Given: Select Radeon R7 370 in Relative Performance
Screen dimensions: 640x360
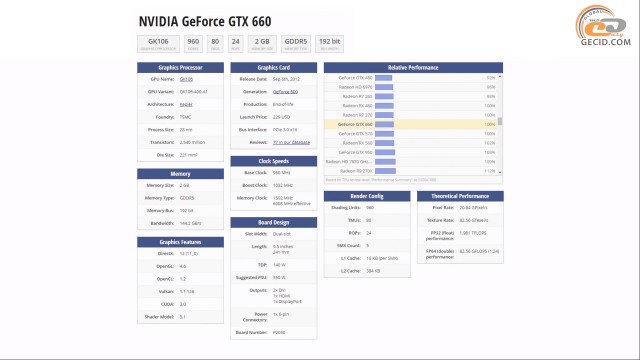Looking at the screenshot, I should pyautogui.click(x=358, y=115).
